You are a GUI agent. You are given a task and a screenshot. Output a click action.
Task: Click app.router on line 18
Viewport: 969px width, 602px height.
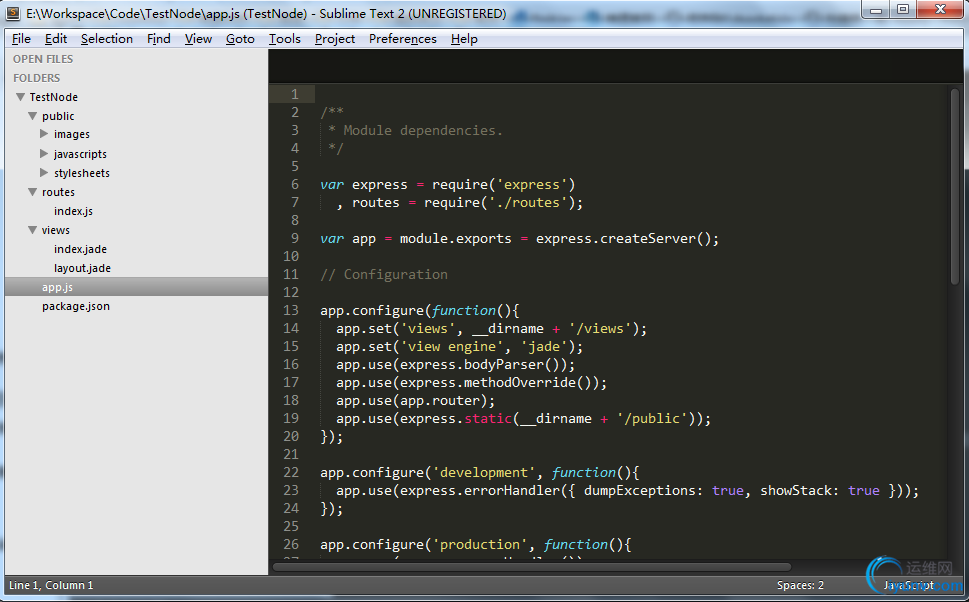[439, 401]
